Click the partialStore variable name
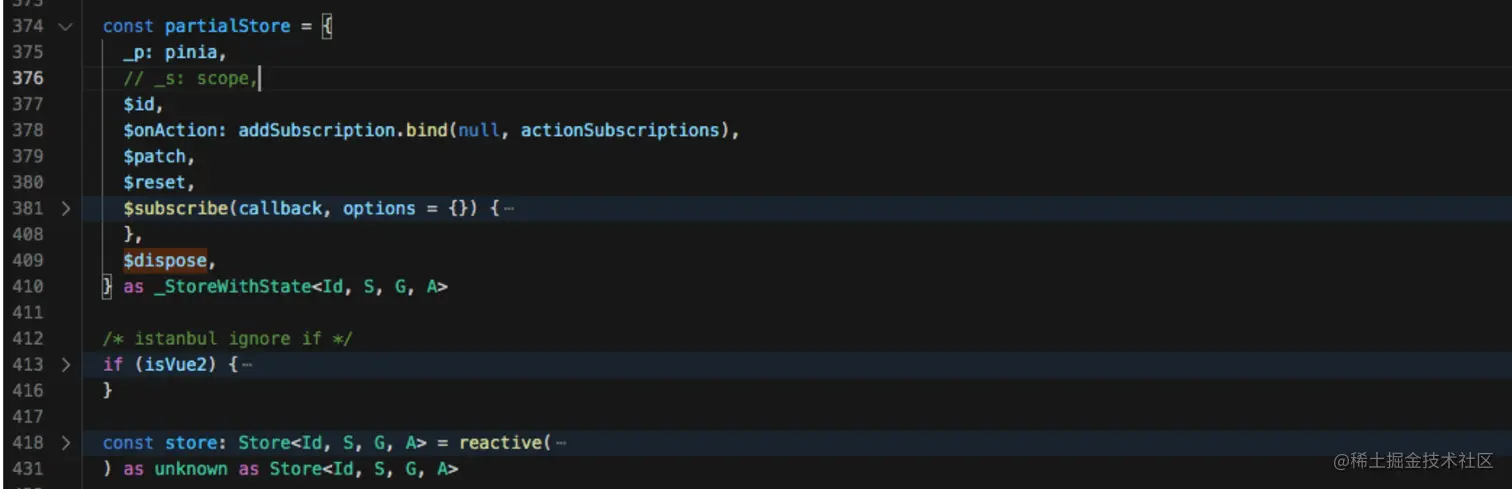1512x489 pixels. click(222, 27)
